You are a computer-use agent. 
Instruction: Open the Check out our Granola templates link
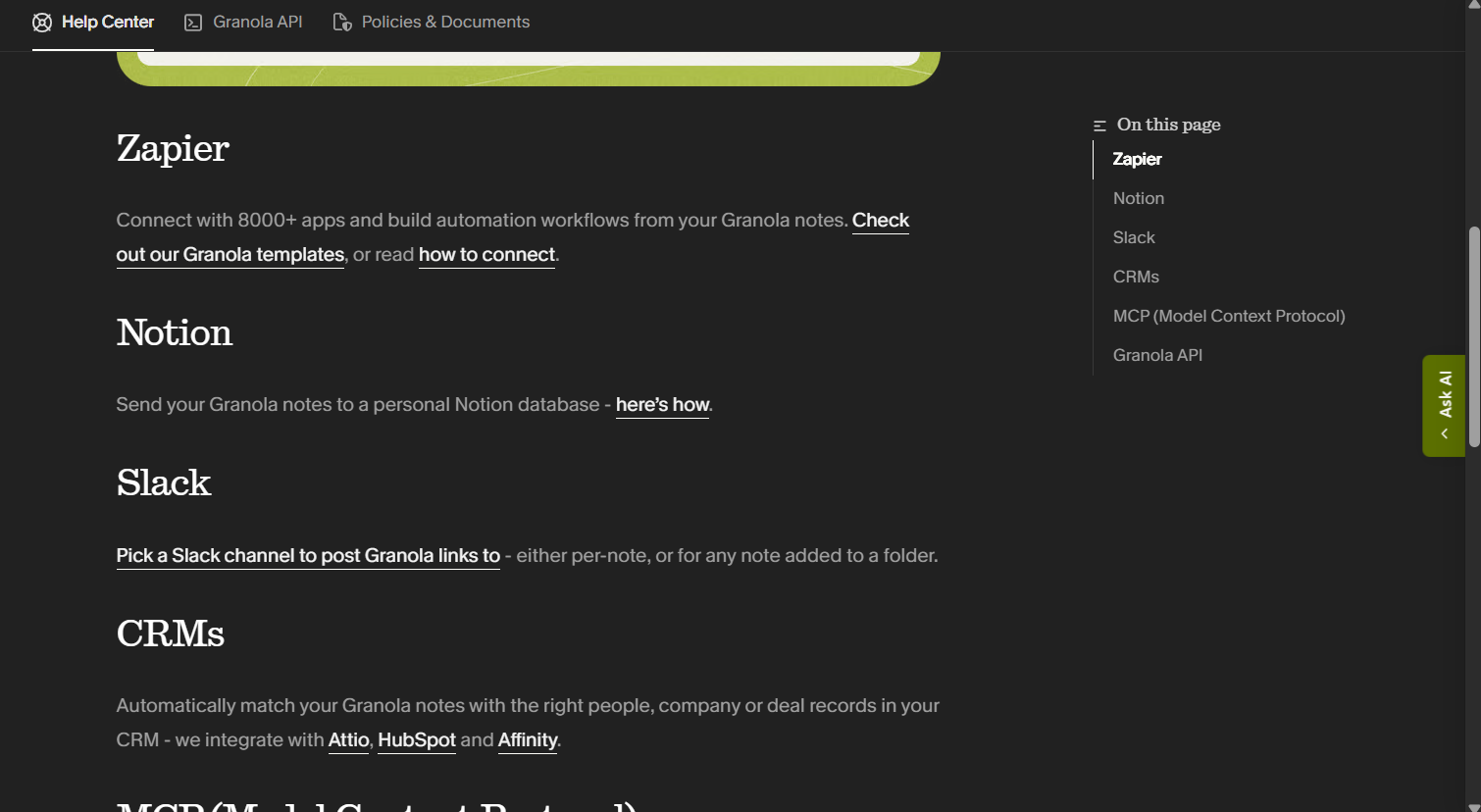pos(230,255)
